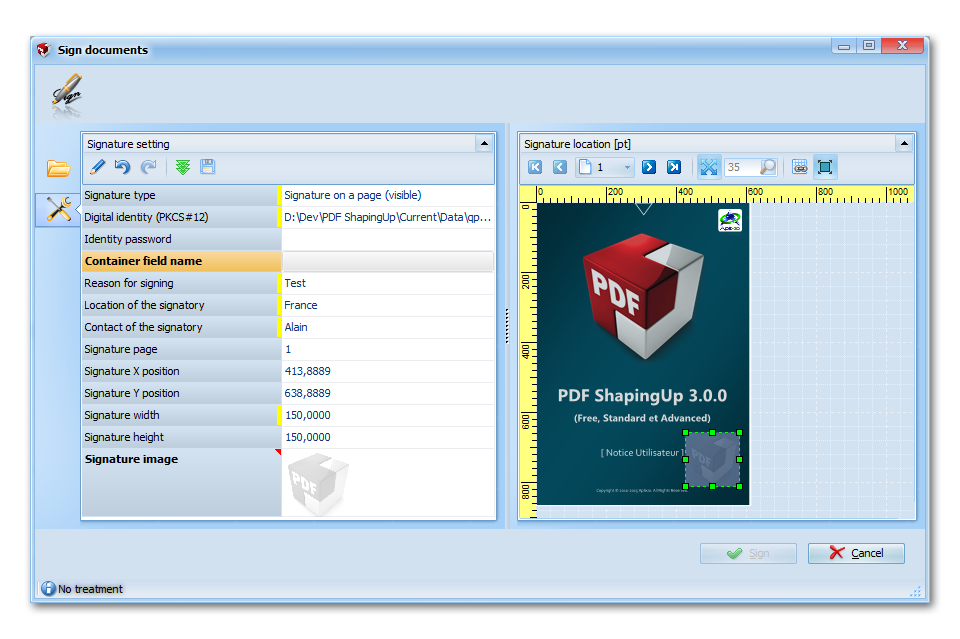Toggle the fit-to-window zoom arrows button
Screen dimensions: 960x639
(x=708, y=167)
